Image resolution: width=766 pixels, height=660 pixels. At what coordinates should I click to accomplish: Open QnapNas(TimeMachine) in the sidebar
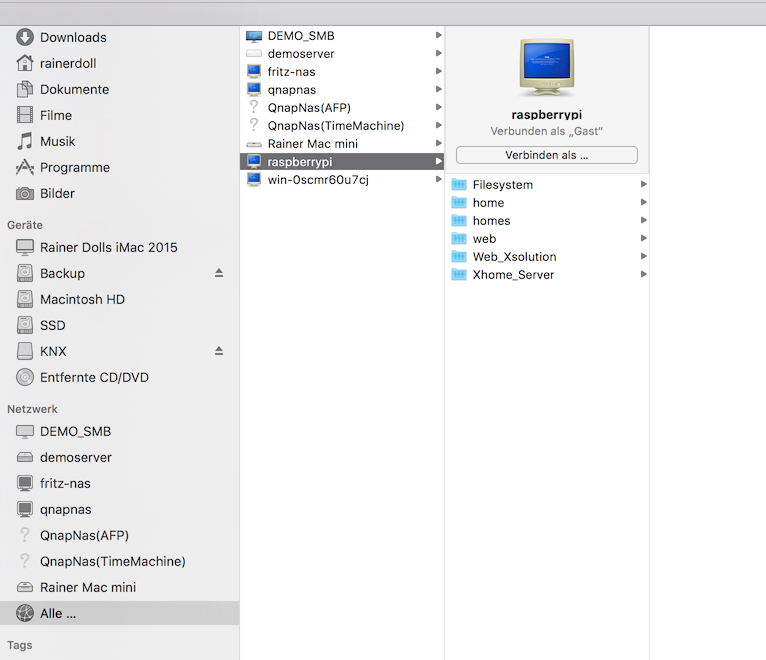tap(112, 561)
